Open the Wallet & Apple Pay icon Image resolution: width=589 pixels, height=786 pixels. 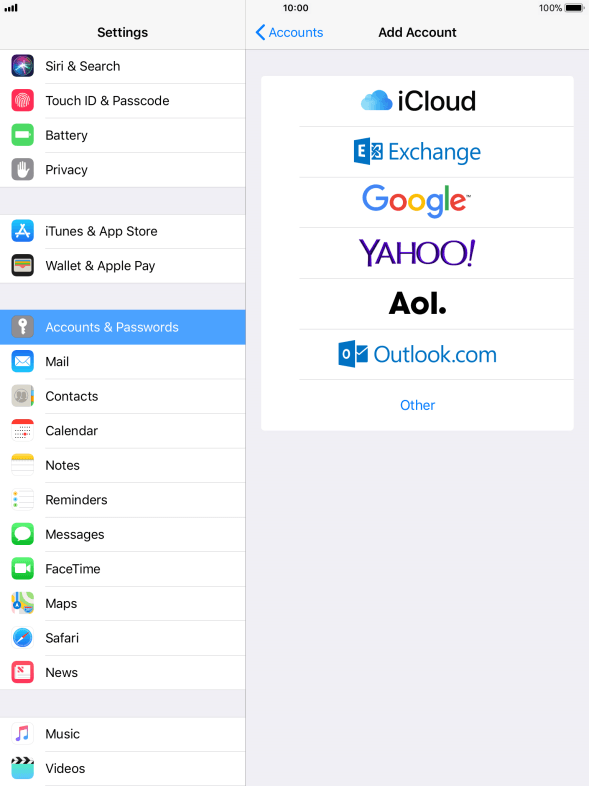point(23,266)
